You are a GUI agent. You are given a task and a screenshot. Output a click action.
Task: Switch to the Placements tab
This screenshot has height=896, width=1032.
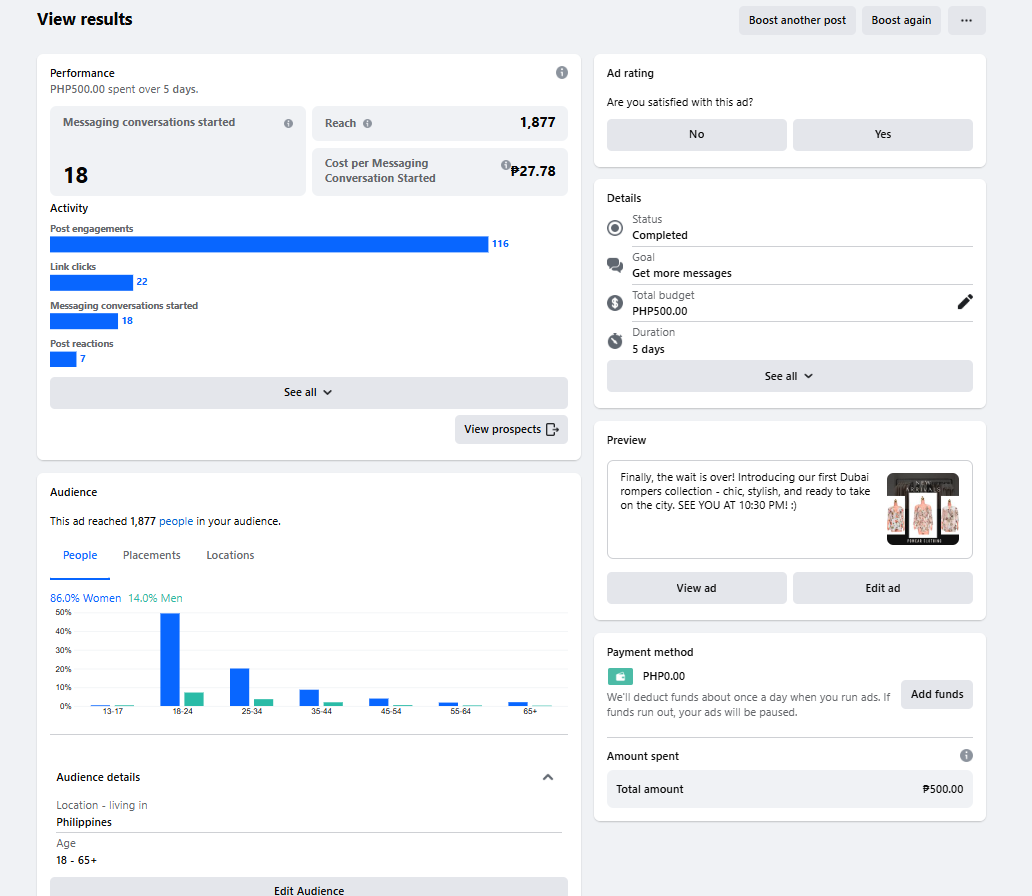152,555
